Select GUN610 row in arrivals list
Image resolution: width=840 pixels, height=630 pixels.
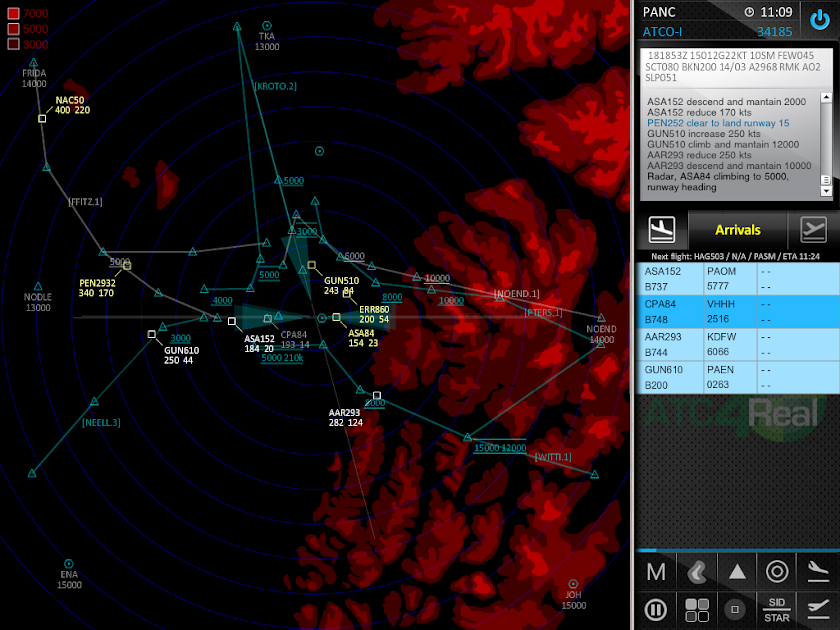tap(738, 377)
